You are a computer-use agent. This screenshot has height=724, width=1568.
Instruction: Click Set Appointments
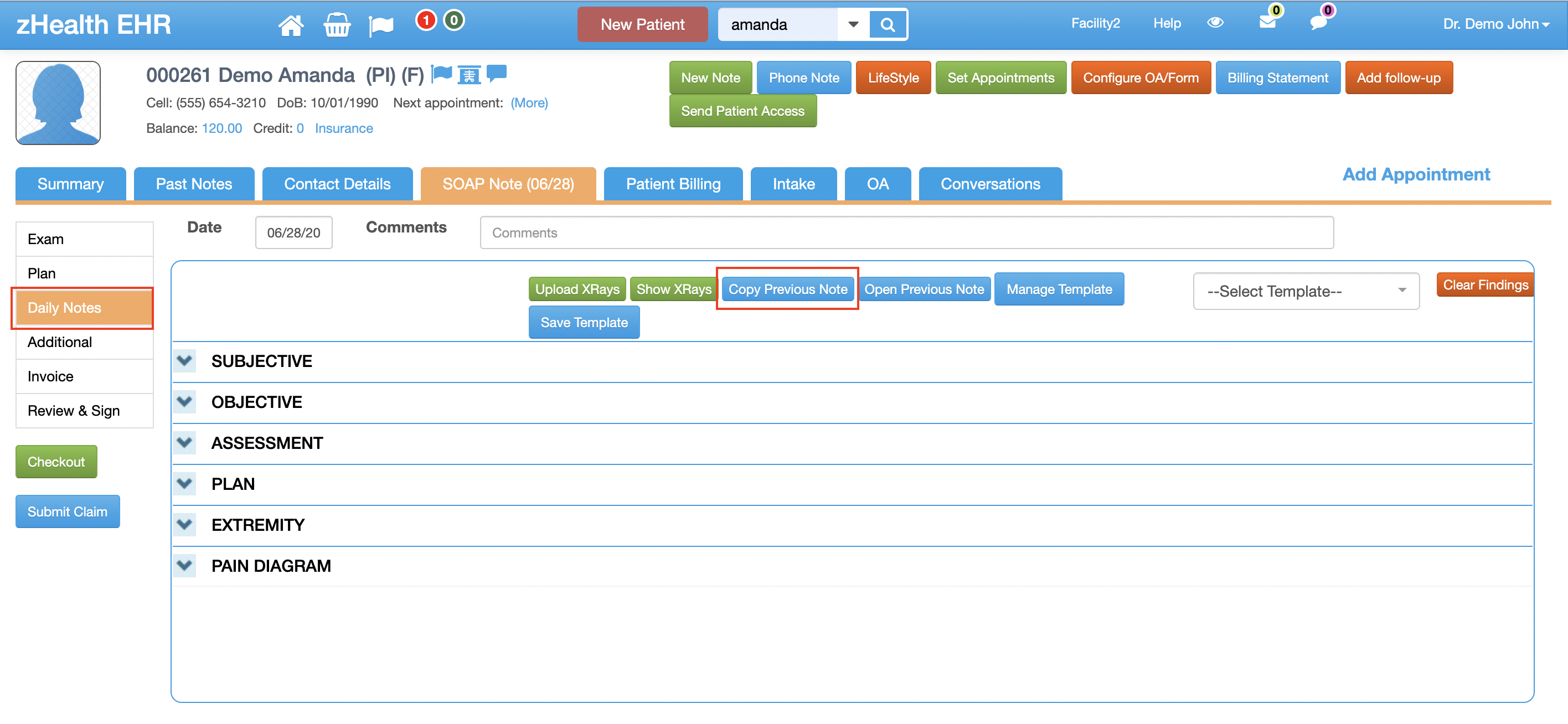click(1000, 78)
